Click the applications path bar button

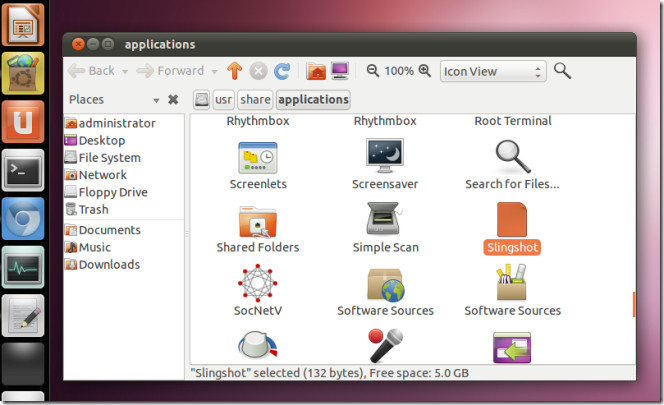tap(313, 100)
